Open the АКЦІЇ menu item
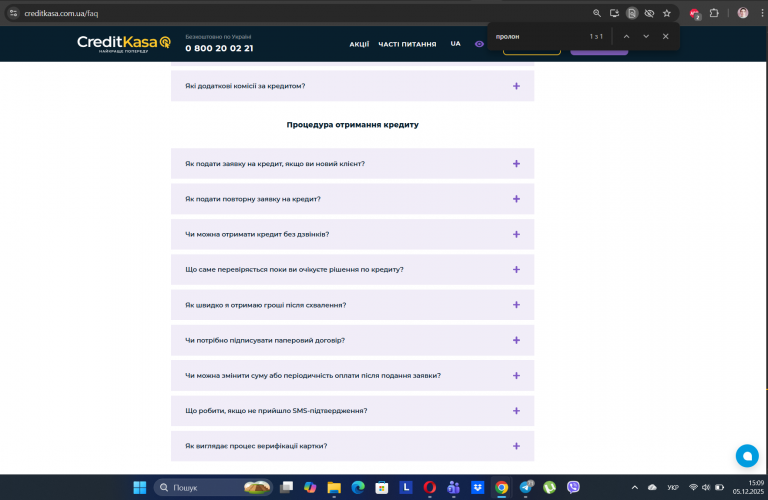 point(359,44)
